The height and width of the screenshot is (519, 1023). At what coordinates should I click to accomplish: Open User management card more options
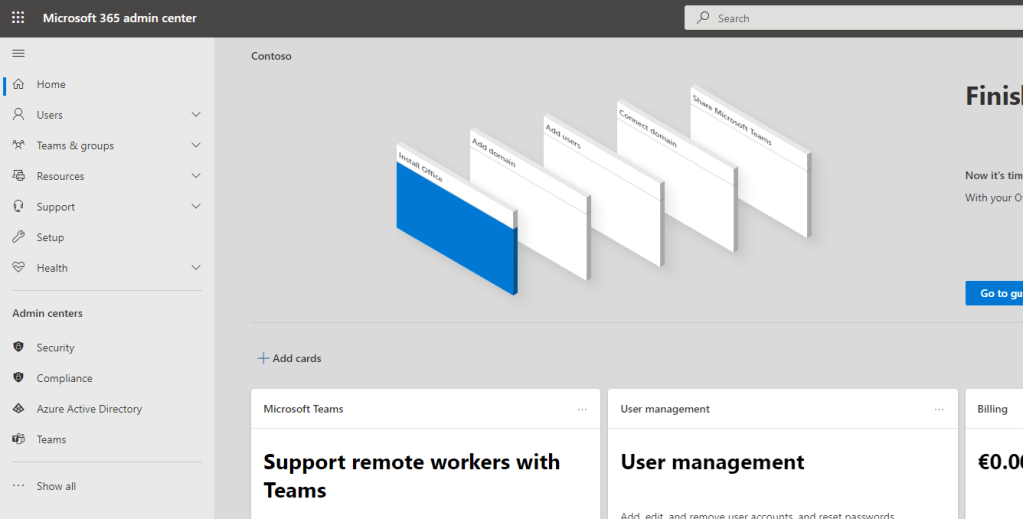click(939, 409)
